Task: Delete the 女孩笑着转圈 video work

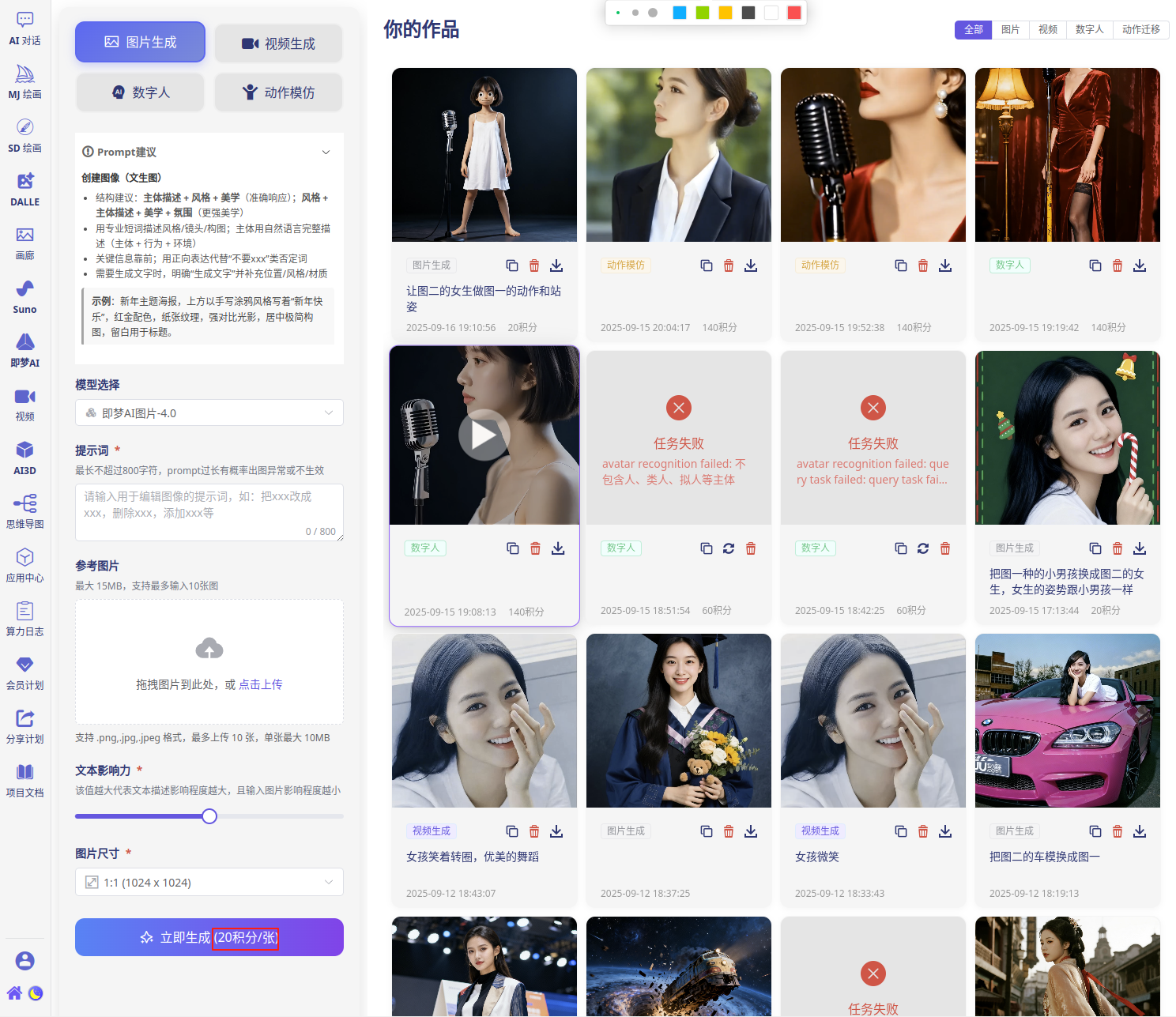Action: (534, 831)
